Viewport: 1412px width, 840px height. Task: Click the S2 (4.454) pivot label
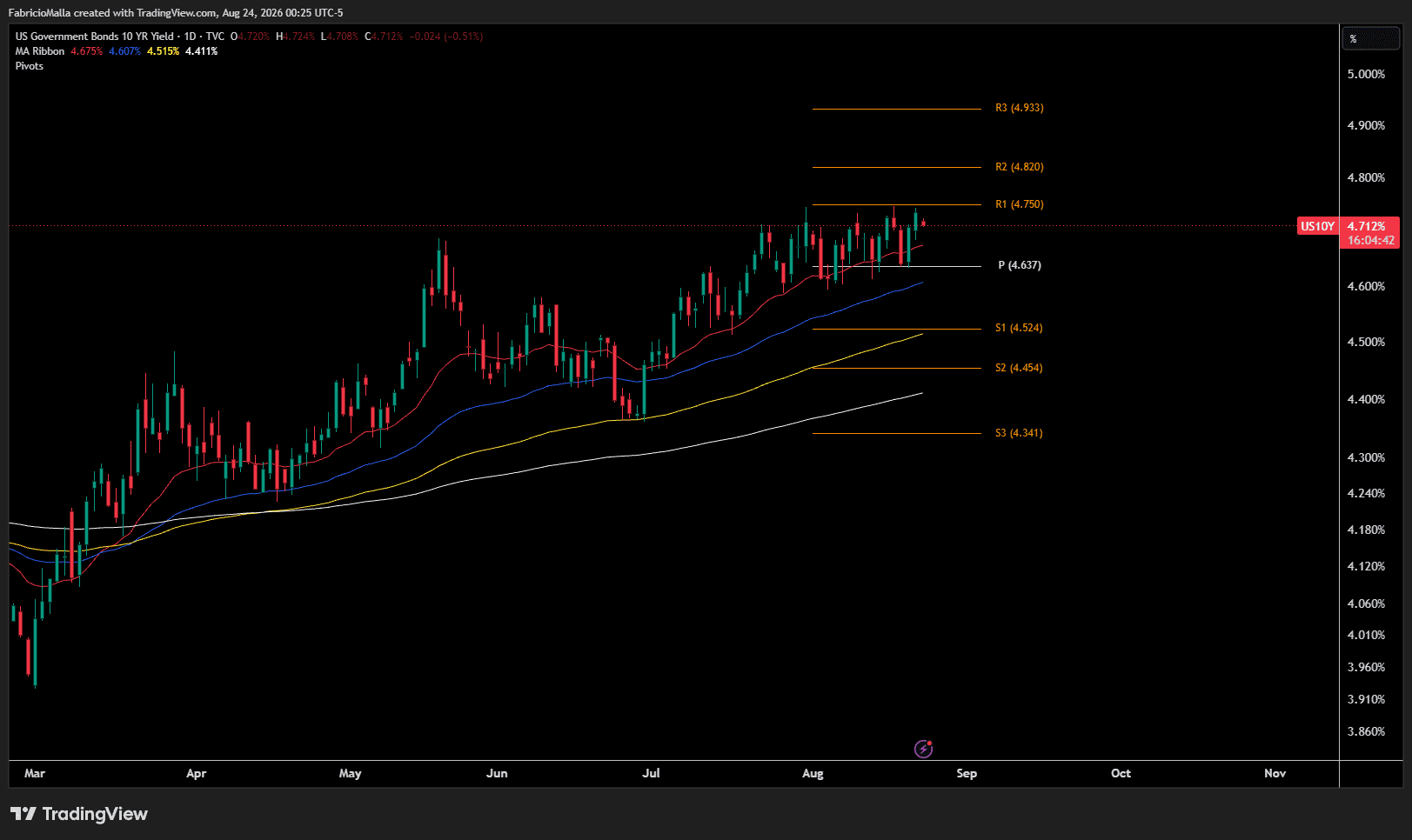point(1019,368)
